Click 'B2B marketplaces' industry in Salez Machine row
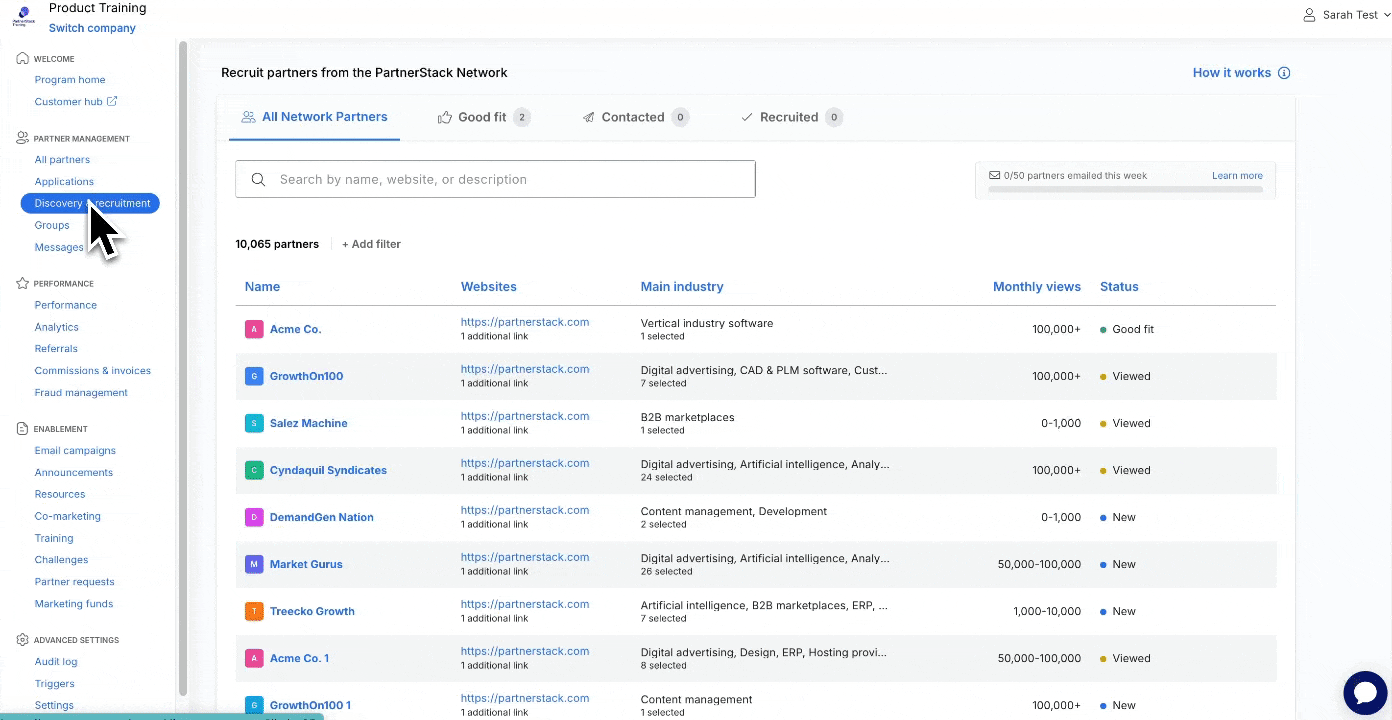 coord(688,417)
